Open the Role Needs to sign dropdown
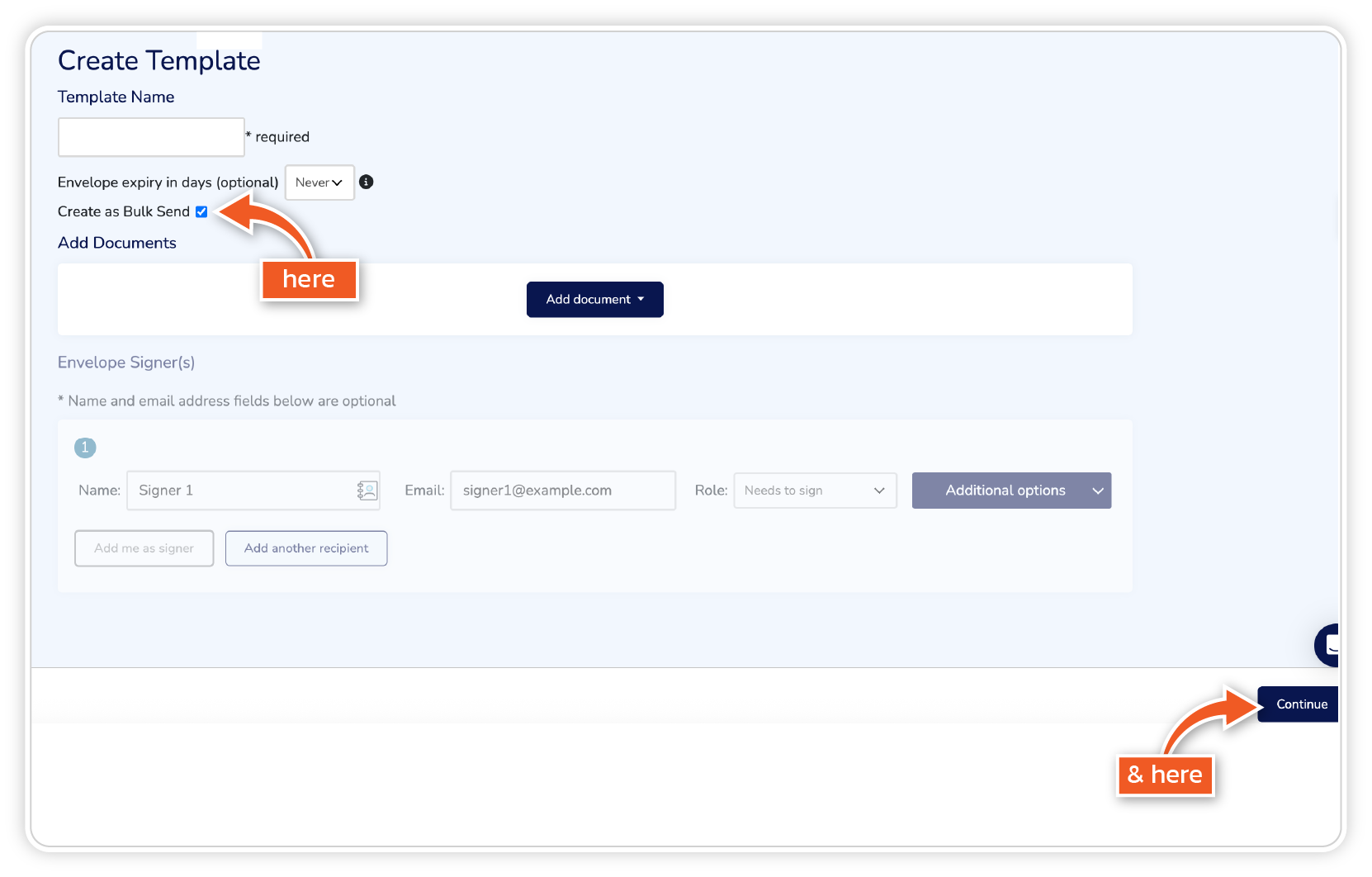Image resolution: width=1372 pixels, height=877 pixels. [x=815, y=491]
